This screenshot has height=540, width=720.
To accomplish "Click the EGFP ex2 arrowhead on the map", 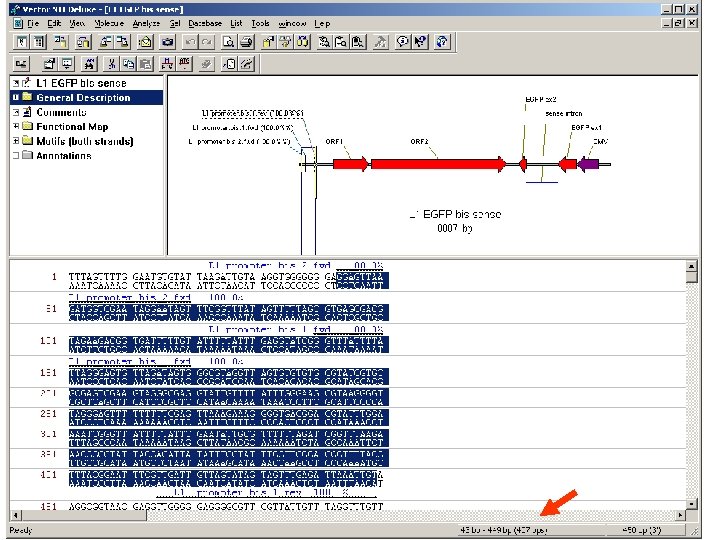I will pyautogui.click(x=523, y=164).
